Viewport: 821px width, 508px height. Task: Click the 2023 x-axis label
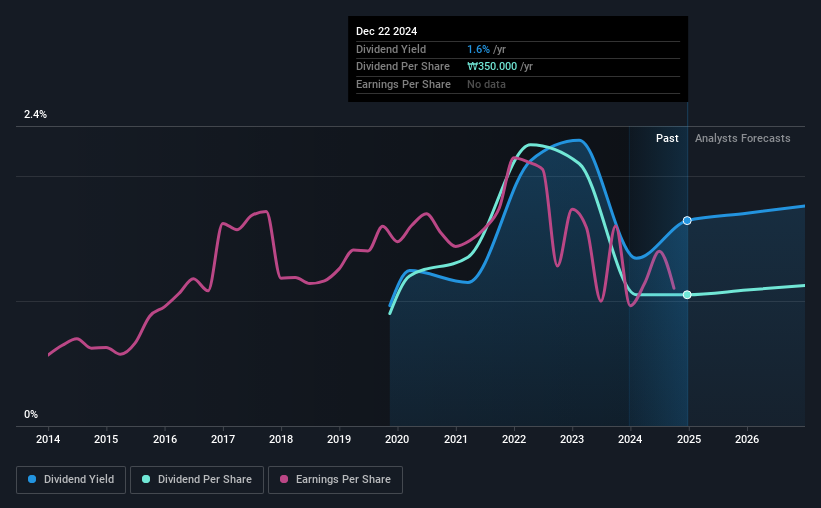572,439
